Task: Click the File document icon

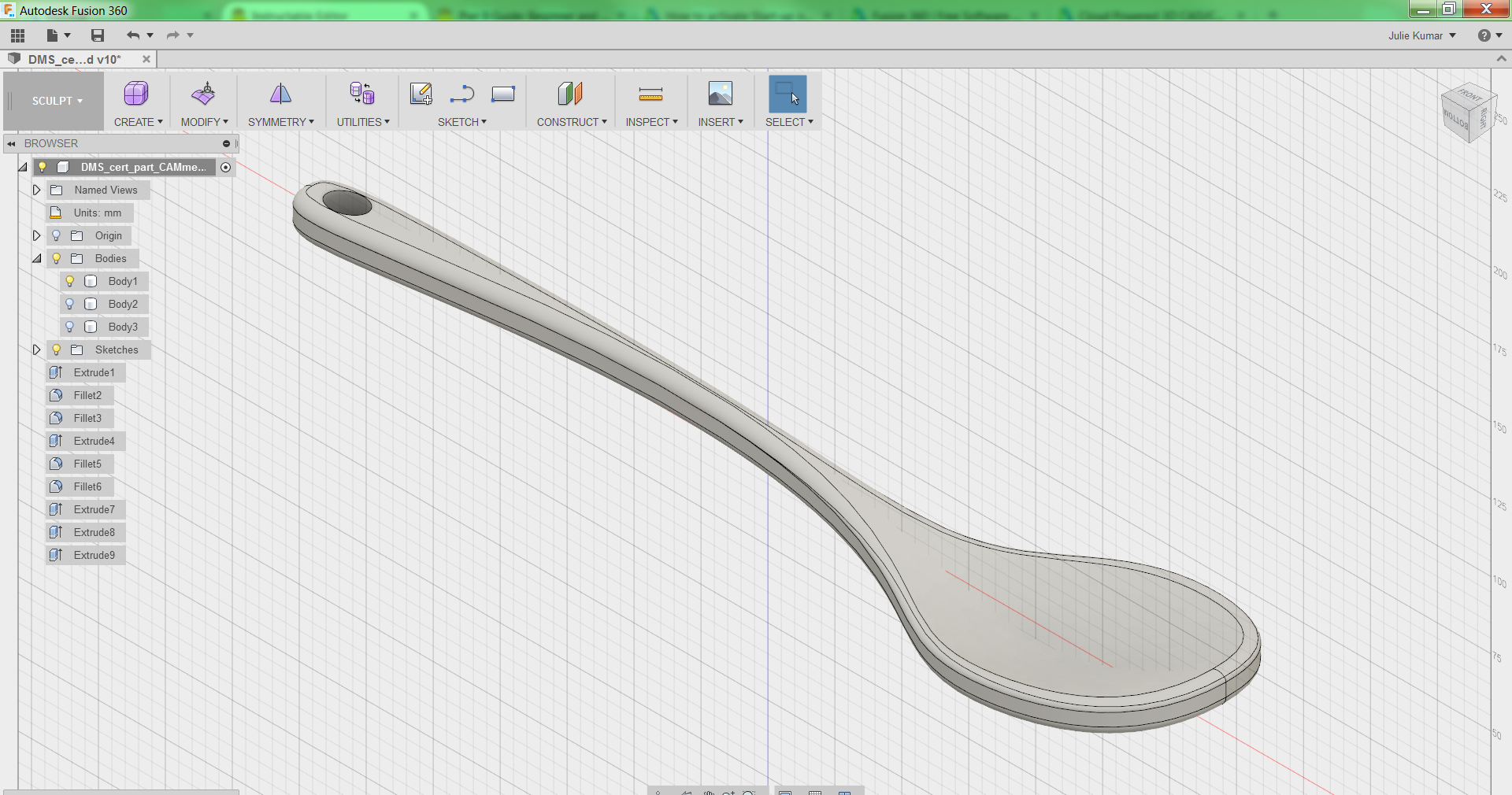Action: click(52, 35)
